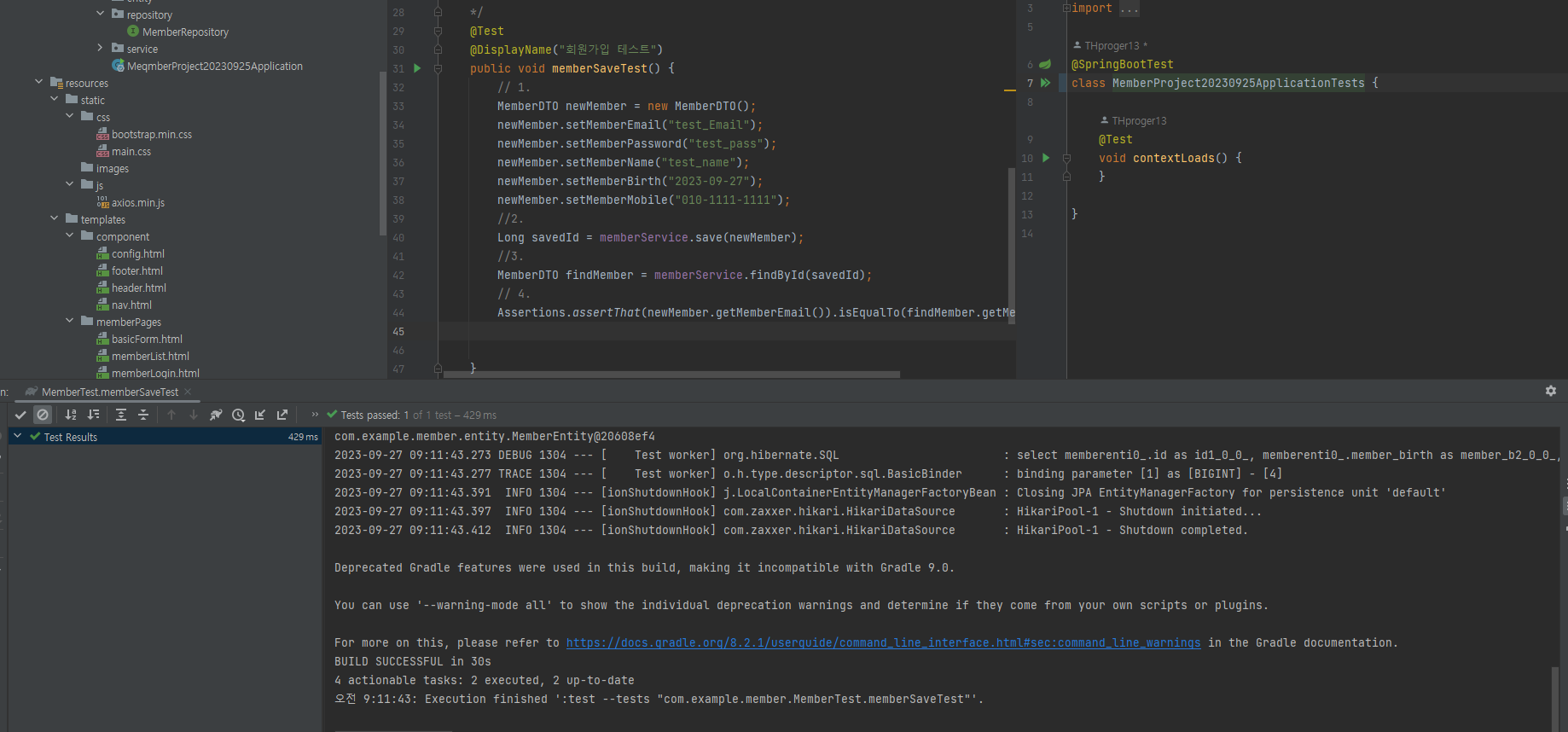1568x732 pixels.
Task: Expand all test results
Action: (x=121, y=415)
